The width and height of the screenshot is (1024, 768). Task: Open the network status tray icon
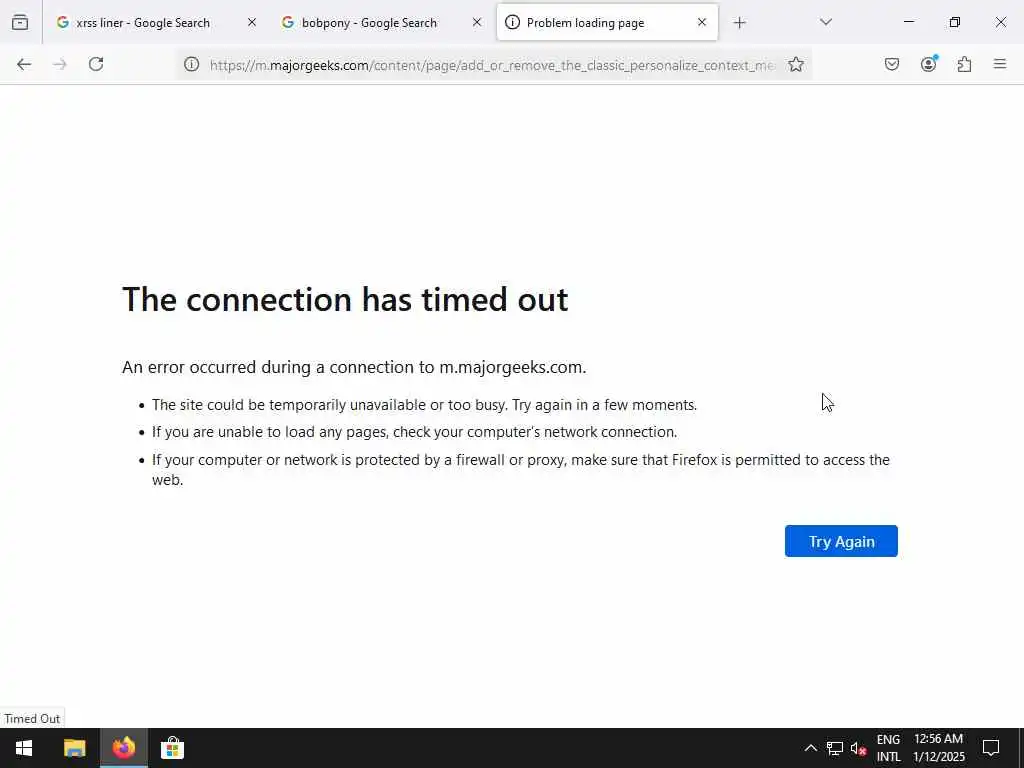pos(835,748)
